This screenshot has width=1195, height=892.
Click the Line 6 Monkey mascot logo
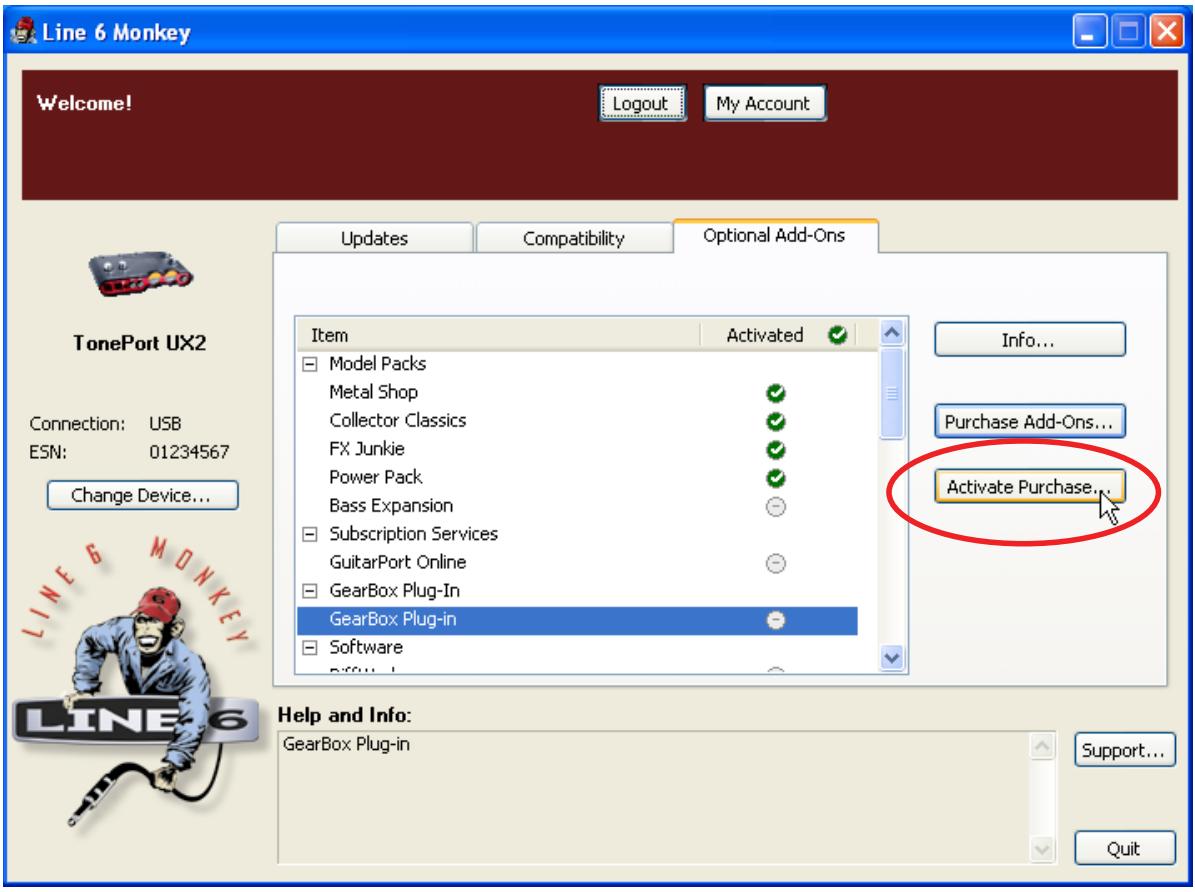point(136,684)
